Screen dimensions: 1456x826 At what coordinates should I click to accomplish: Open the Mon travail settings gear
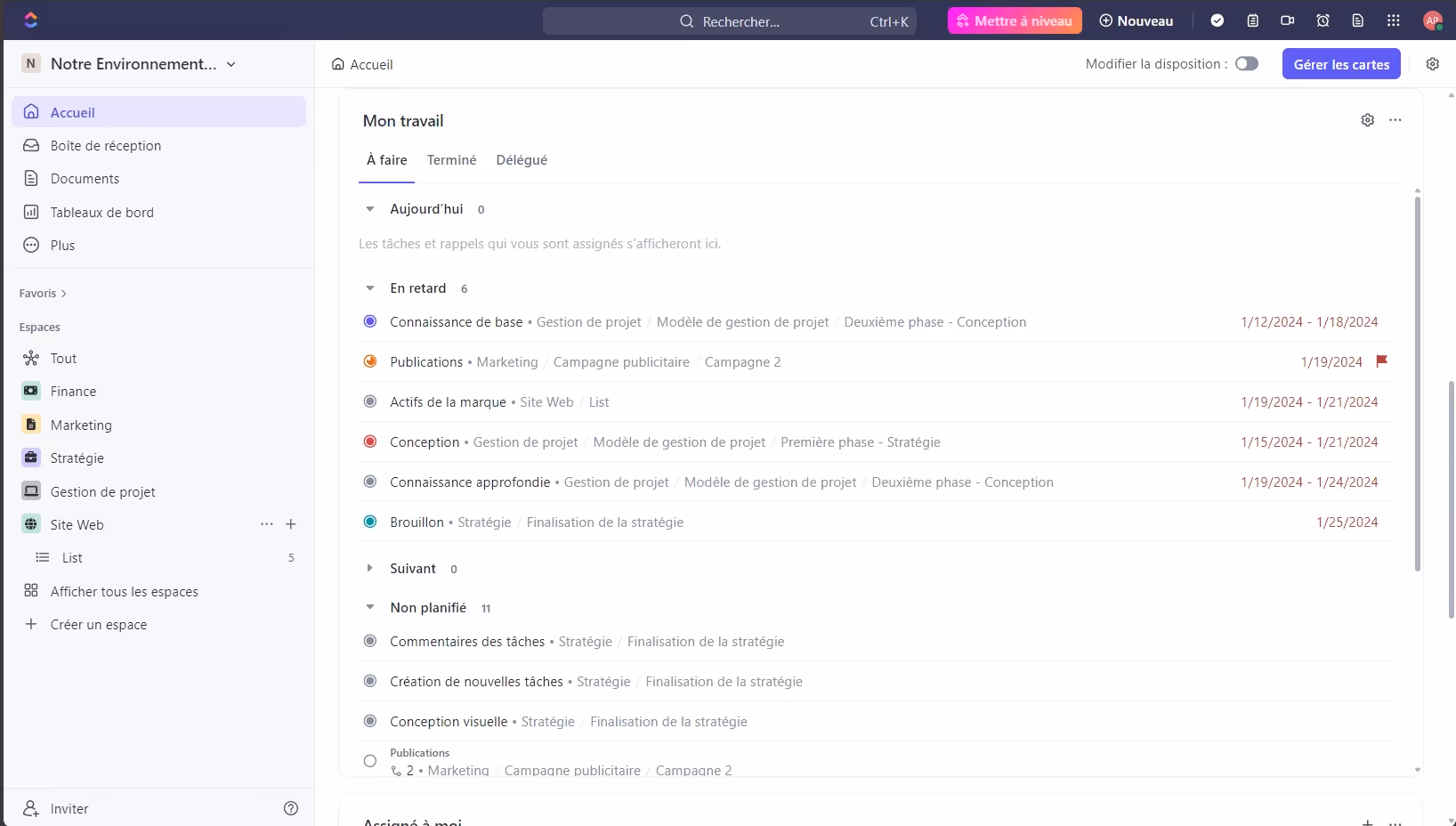pyautogui.click(x=1368, y=120)
